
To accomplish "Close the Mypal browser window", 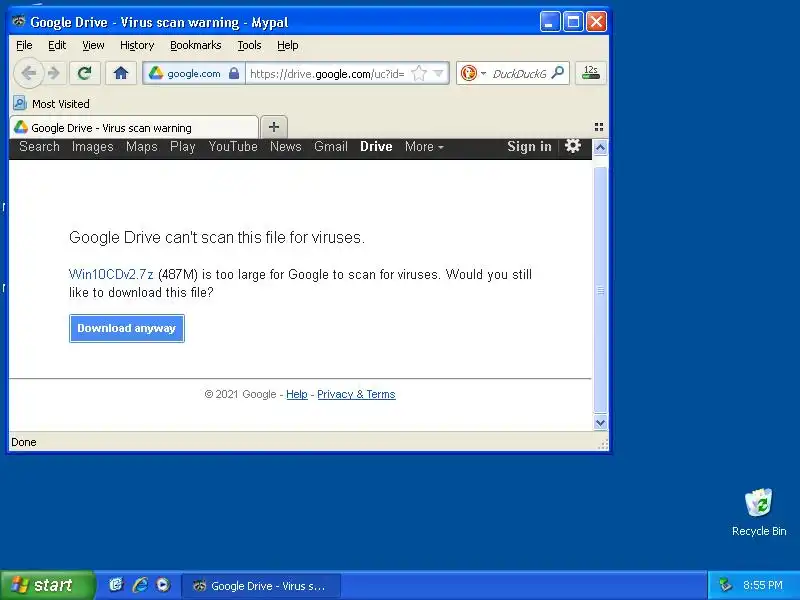I will coord(596,22).
